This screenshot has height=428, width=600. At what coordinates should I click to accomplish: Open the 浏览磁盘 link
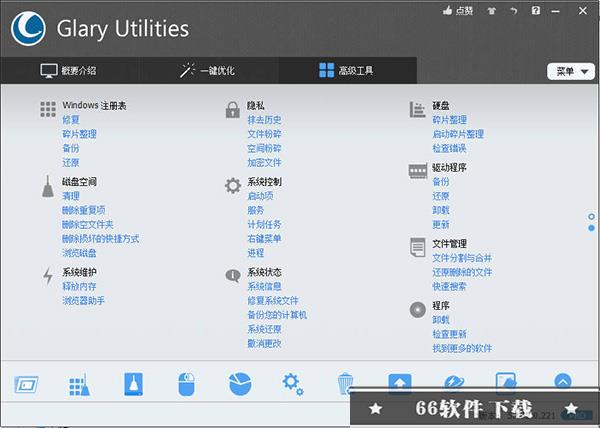[x=79, y=253]
